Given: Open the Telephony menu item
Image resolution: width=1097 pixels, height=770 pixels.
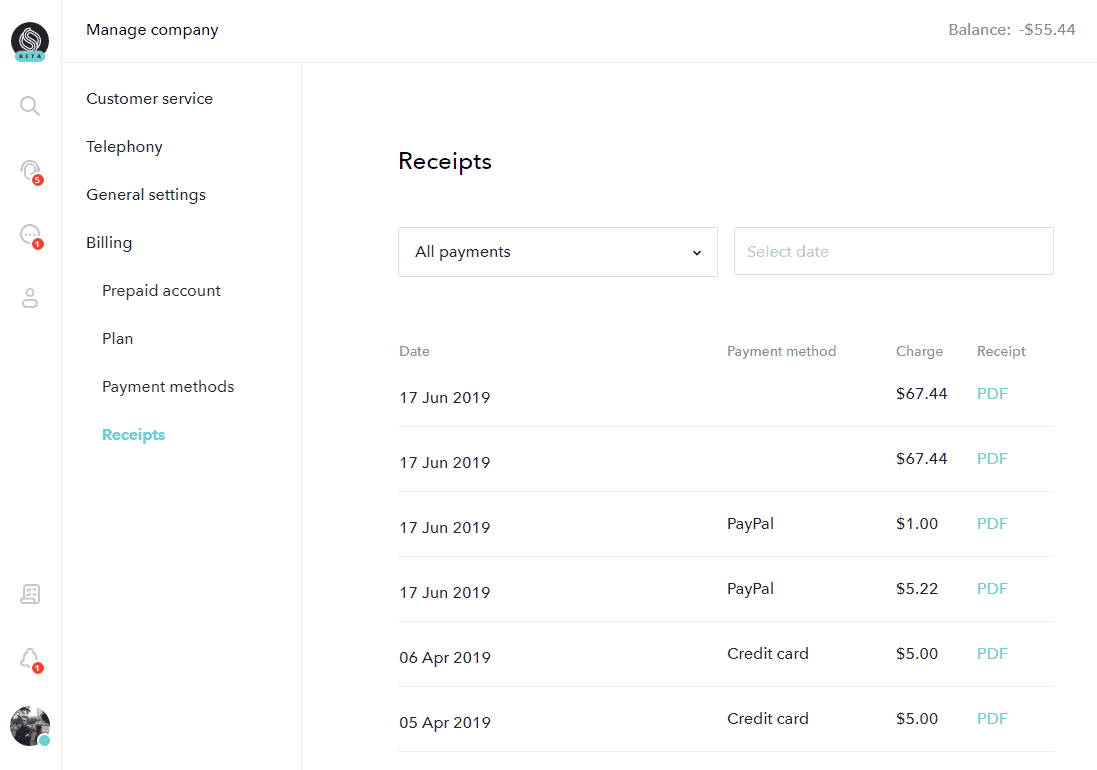Looking at the screenshot, I should (125, 147).
